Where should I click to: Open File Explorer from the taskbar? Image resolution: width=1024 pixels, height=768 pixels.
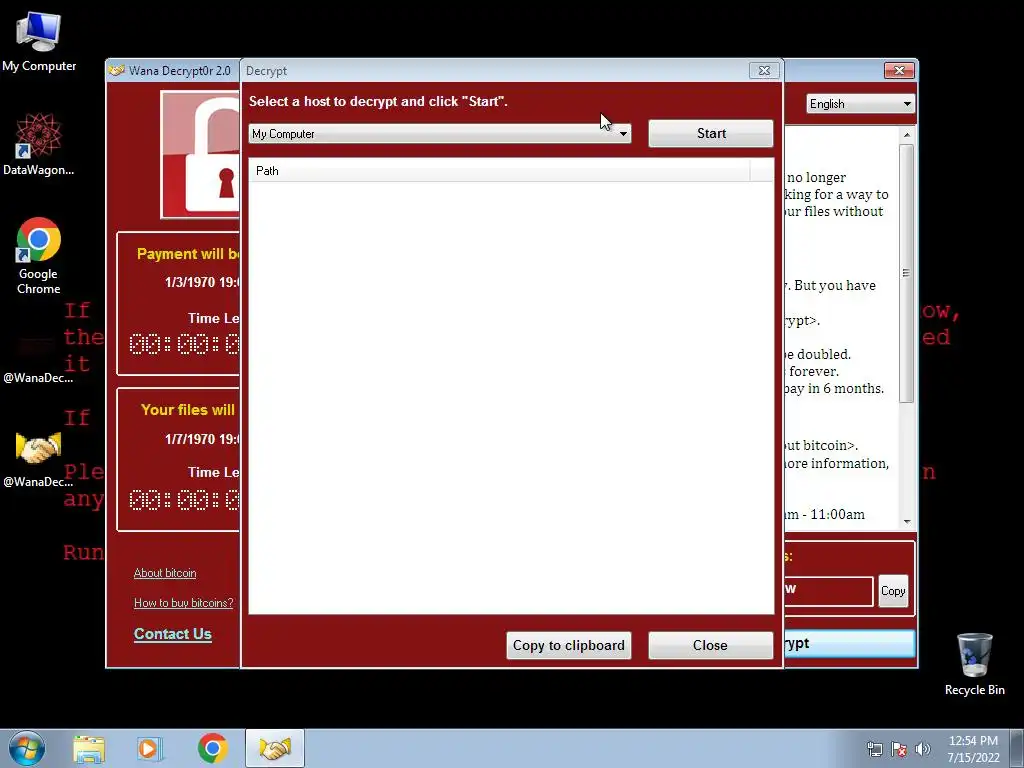click(x=89, y=749)
